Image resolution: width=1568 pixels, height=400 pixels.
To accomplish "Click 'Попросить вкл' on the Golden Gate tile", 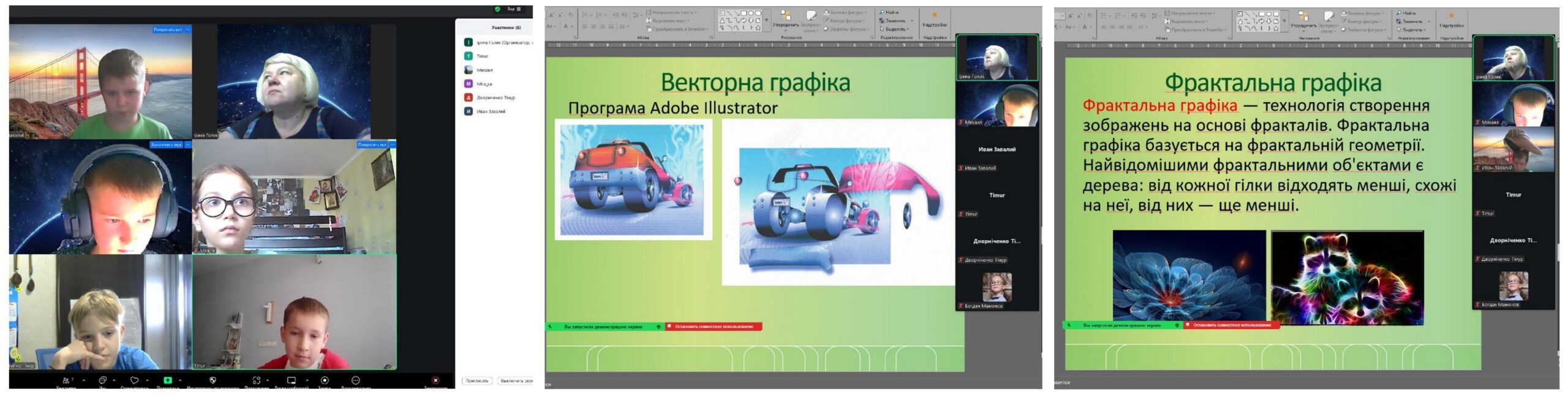I will coord(167,29).
